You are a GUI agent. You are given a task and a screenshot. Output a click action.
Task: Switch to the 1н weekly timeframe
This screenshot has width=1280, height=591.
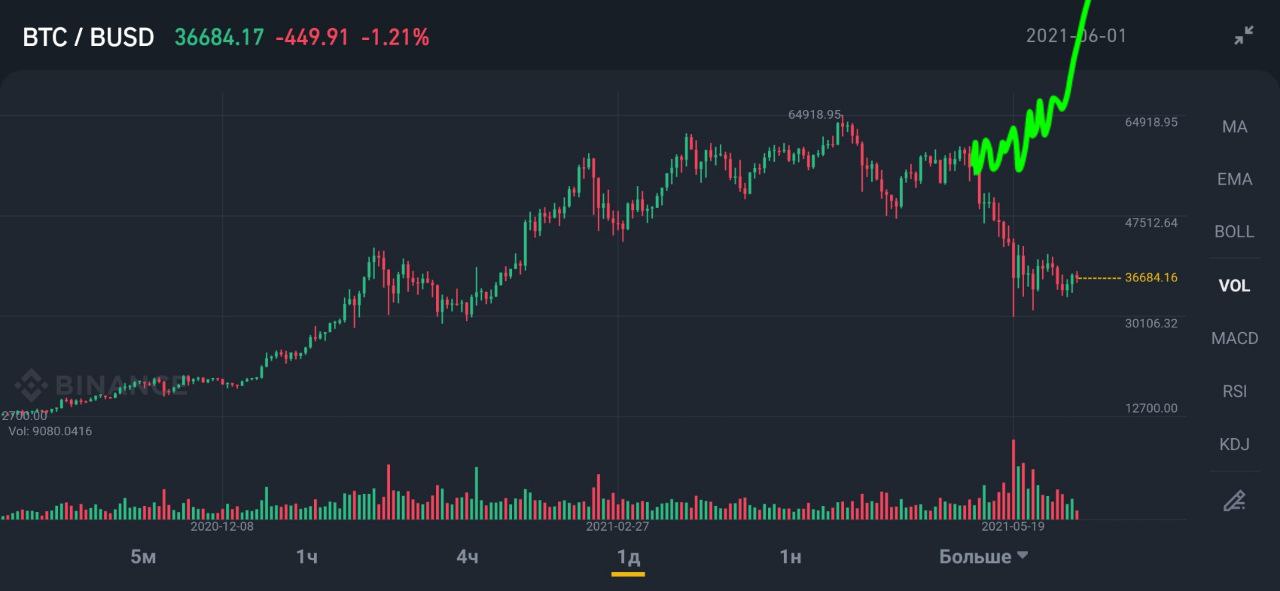[790, 557]
